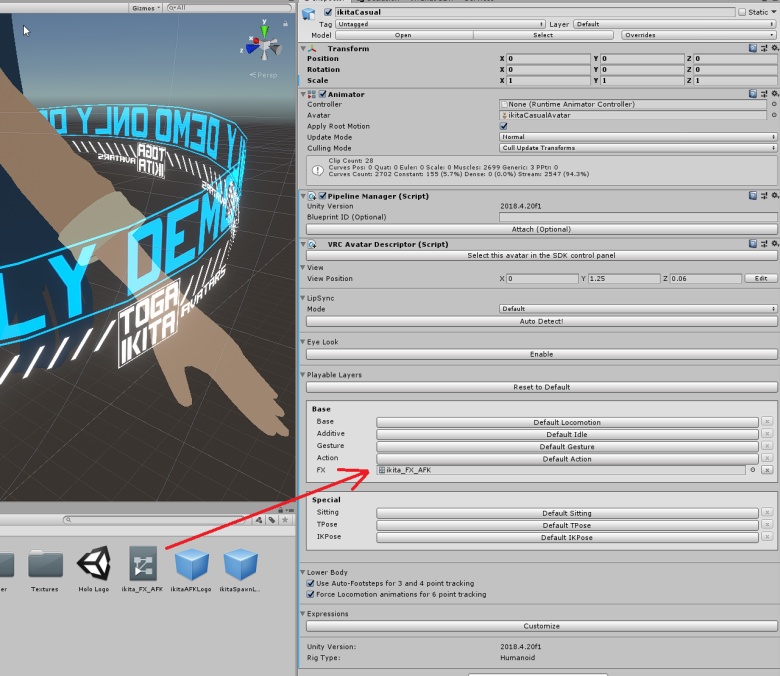780x676 pixels.
Task: Select the ikita_FX_AFK animator controller asset
Action: coord(142,568)
